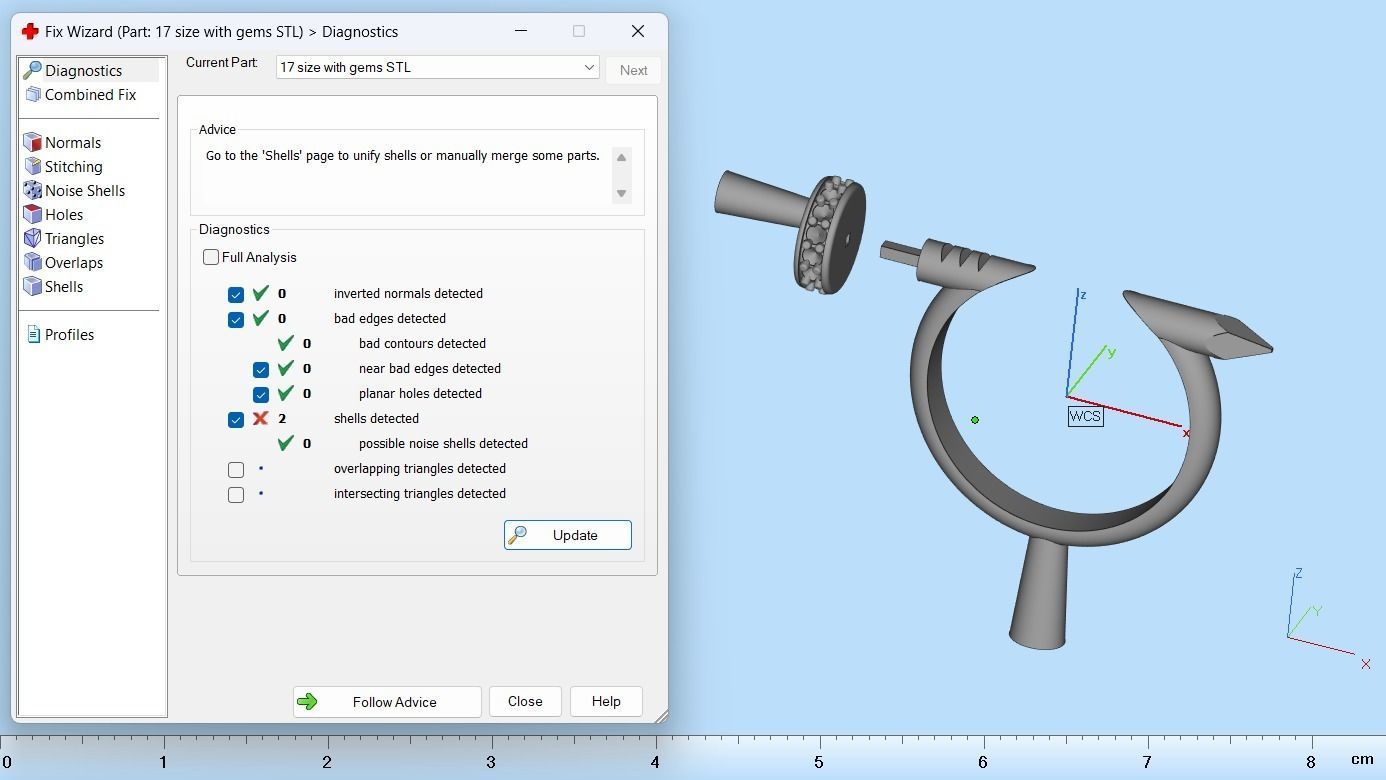Enable the Full Analysis checkbox
This screenshot has height=780, width=1386.
click(211, 257)
